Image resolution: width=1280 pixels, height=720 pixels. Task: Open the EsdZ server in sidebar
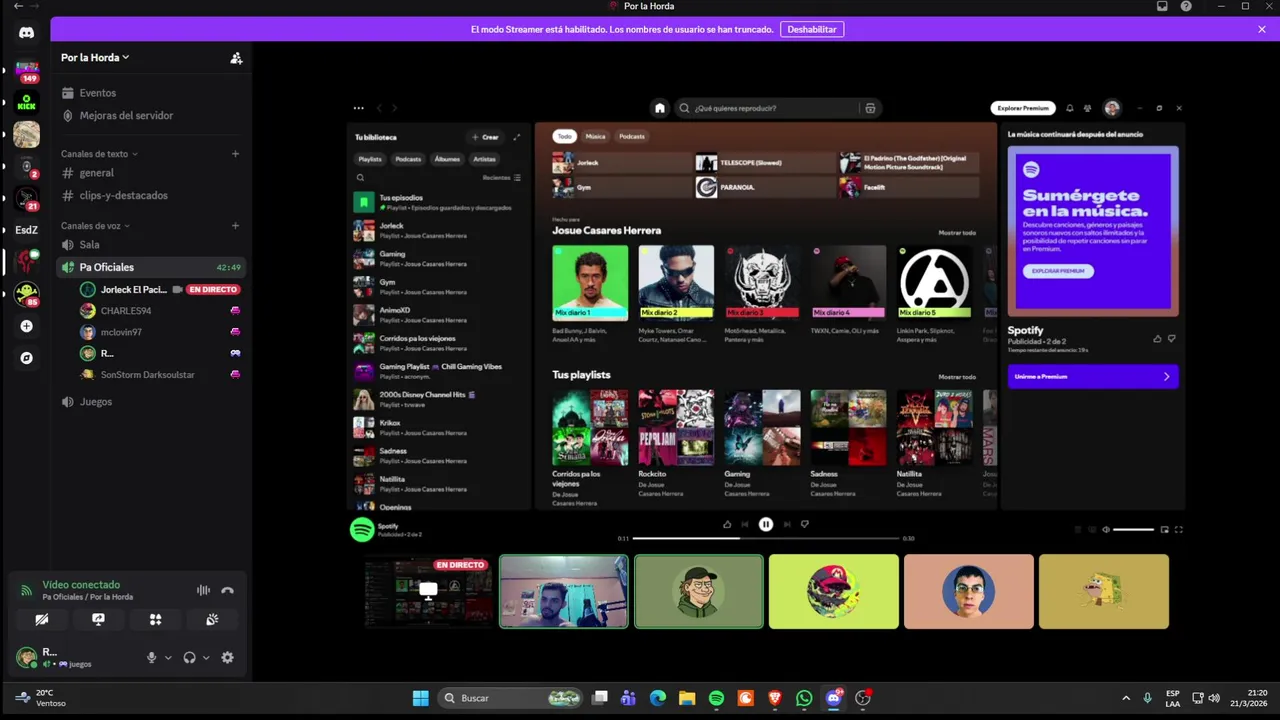click(x=27, y=230)
